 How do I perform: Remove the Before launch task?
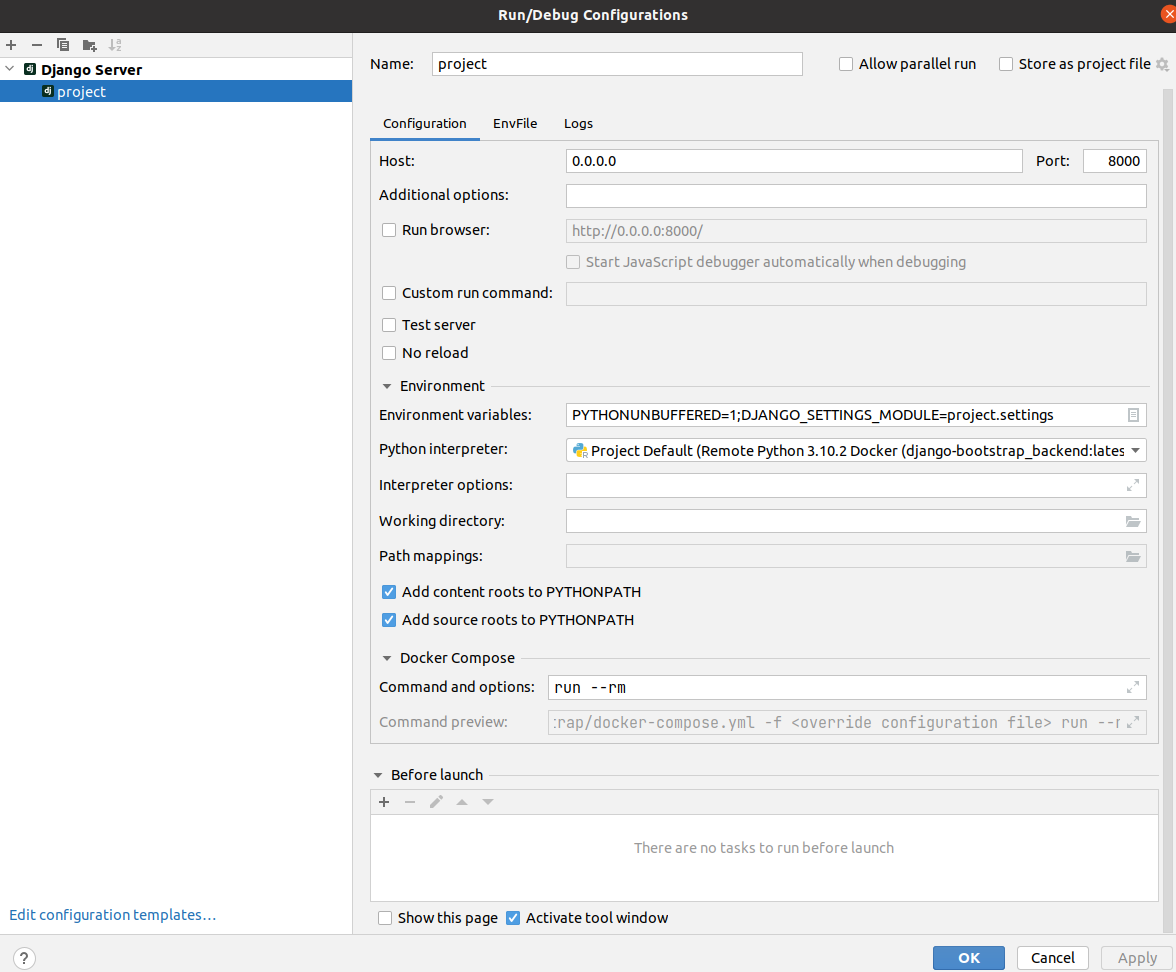410,802
